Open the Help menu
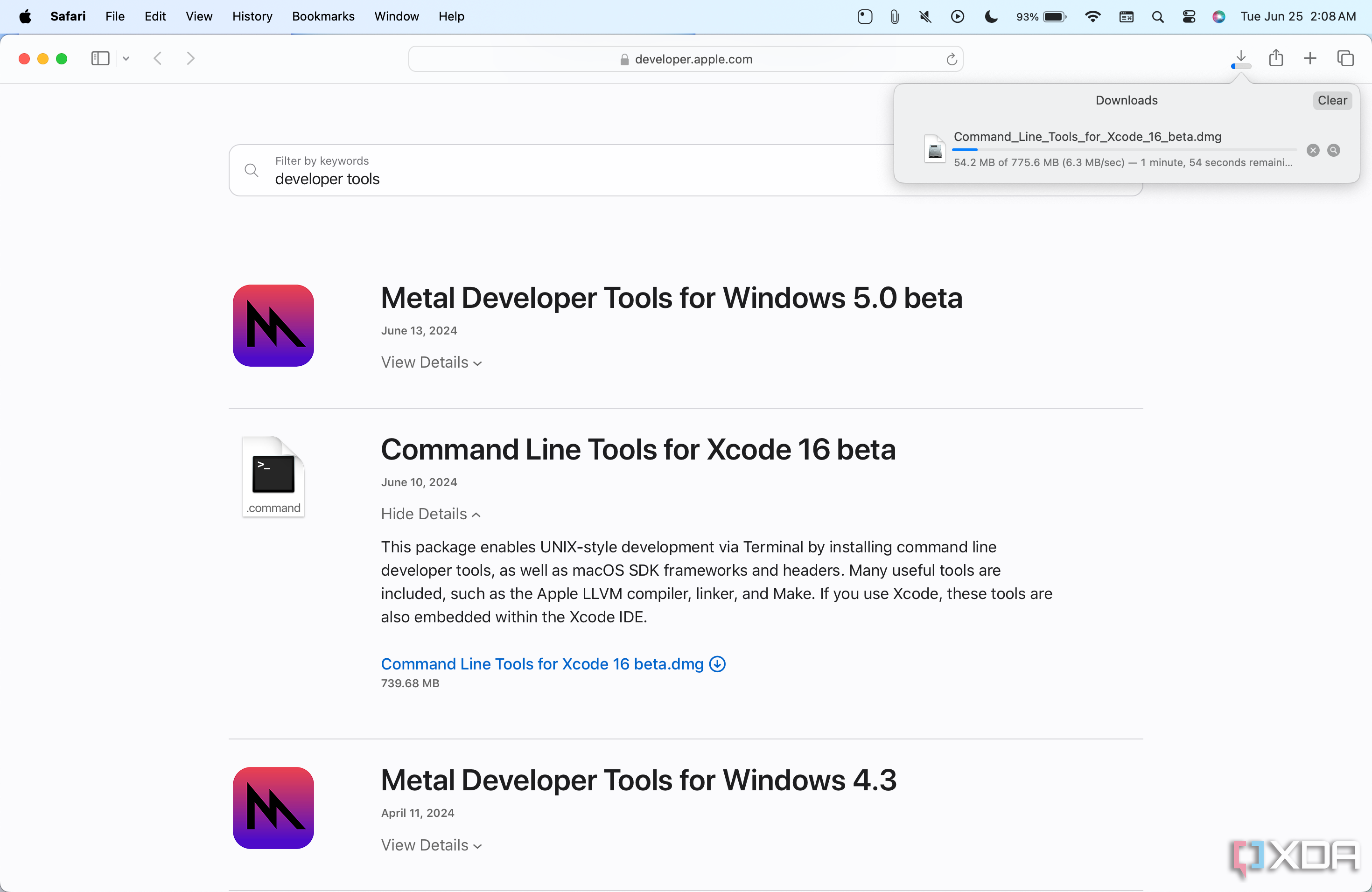 451,16
